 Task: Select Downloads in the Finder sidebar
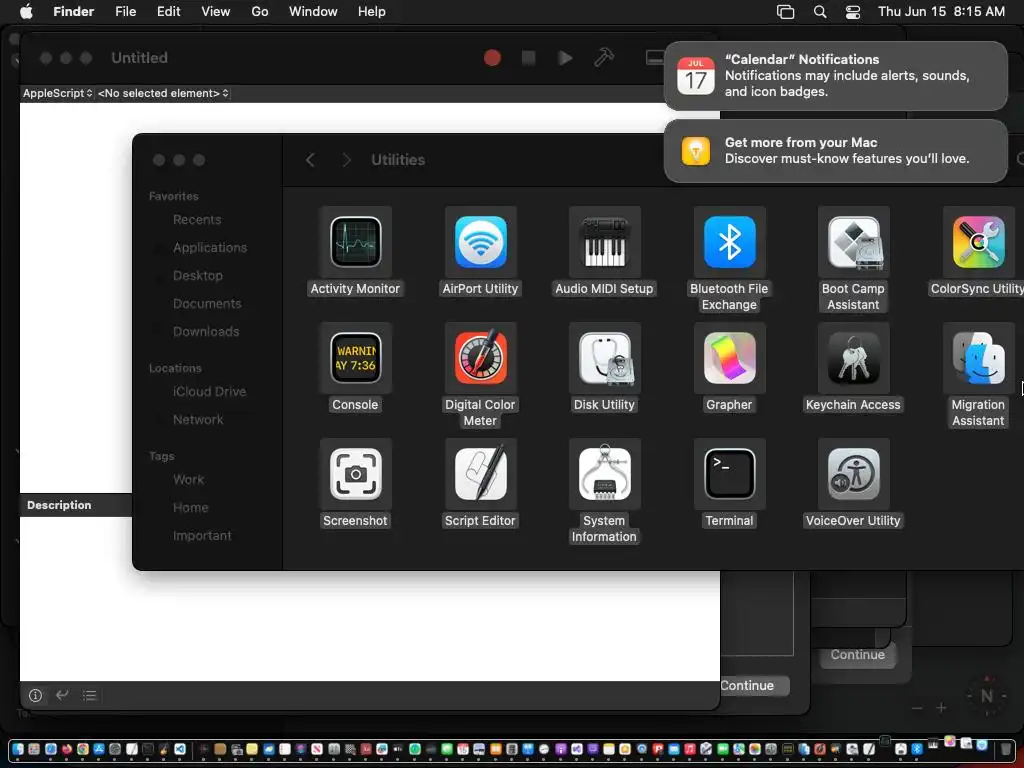pyautogui.click(x=206, y=332)
